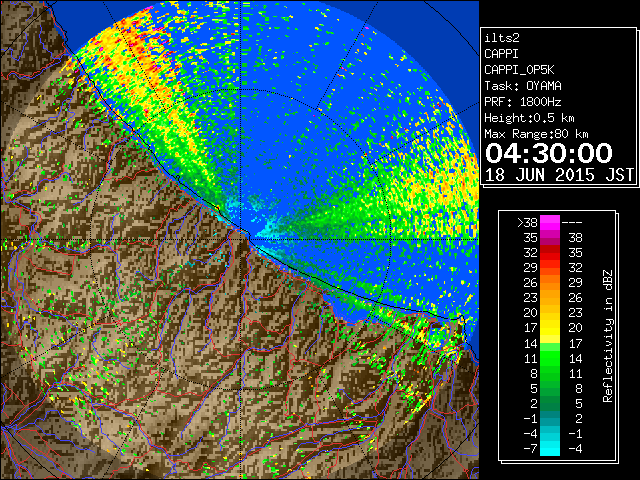
Task: Click the 04:30:00 timestamp
Action: (x=549, y=153)
